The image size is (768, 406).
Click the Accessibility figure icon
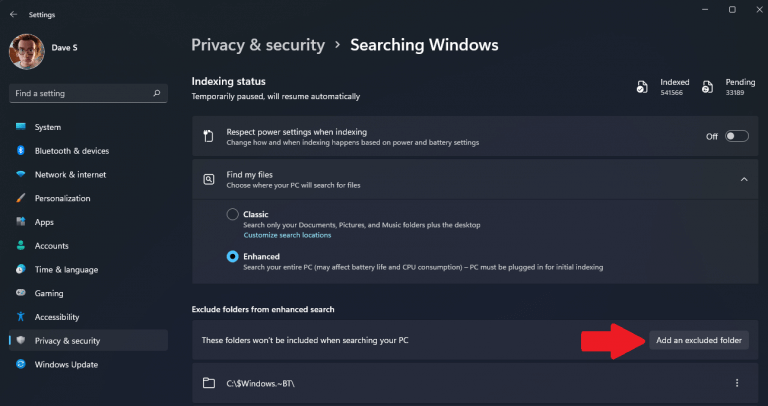point(21,316)
